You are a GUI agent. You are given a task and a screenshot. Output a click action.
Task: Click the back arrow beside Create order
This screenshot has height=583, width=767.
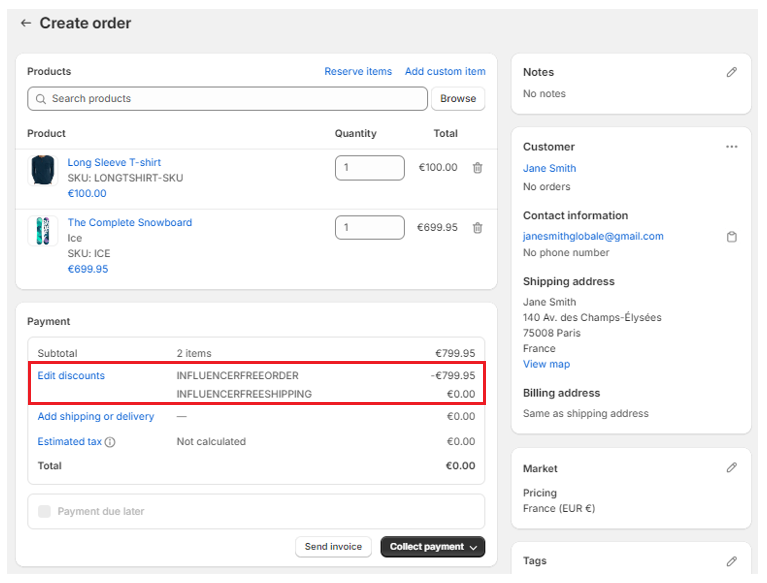(x=26, y=23)
